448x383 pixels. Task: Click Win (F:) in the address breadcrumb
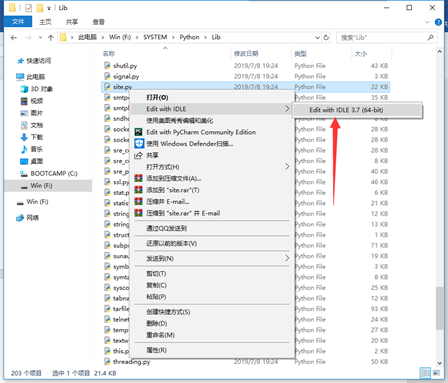click(120, 37)
